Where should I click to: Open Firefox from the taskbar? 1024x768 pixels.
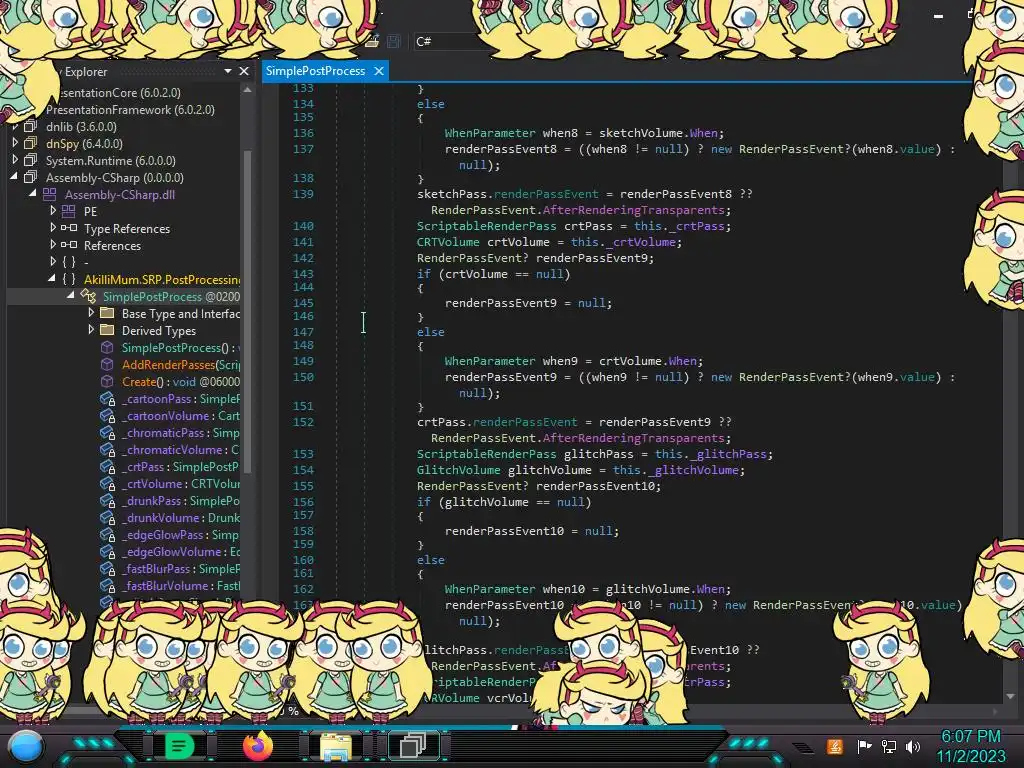coord(257,746)
